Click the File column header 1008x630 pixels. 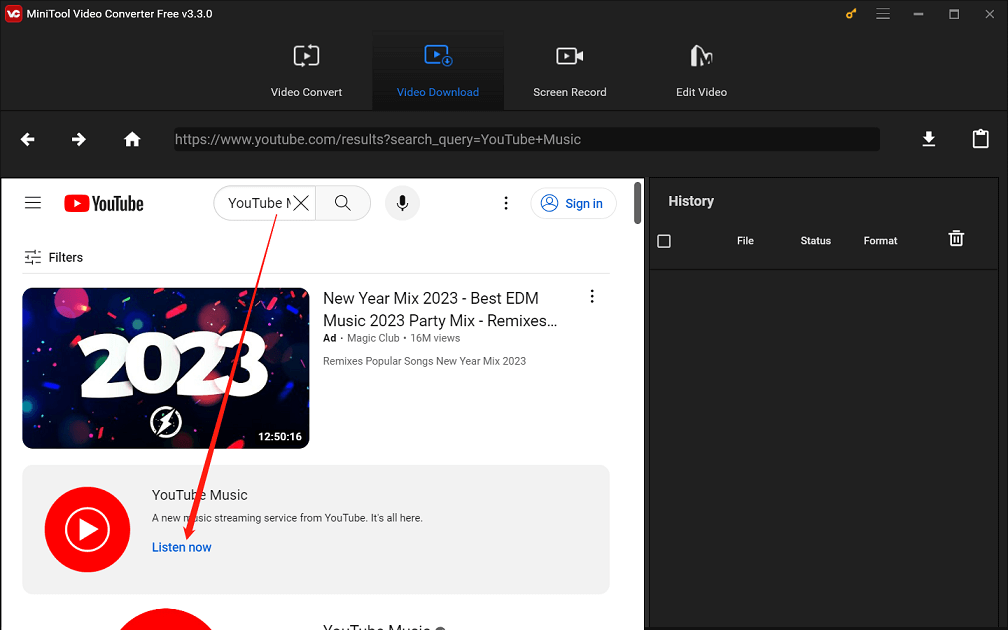(x=745, y=240)
